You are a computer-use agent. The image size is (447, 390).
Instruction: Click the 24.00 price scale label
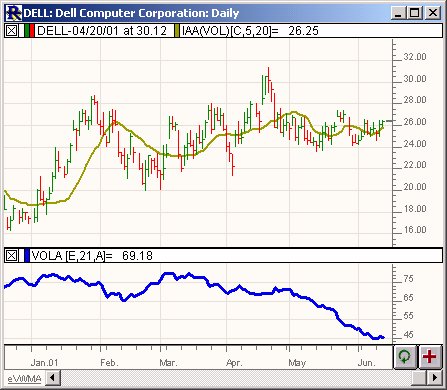pyautogui.click(x=415, y=144)
